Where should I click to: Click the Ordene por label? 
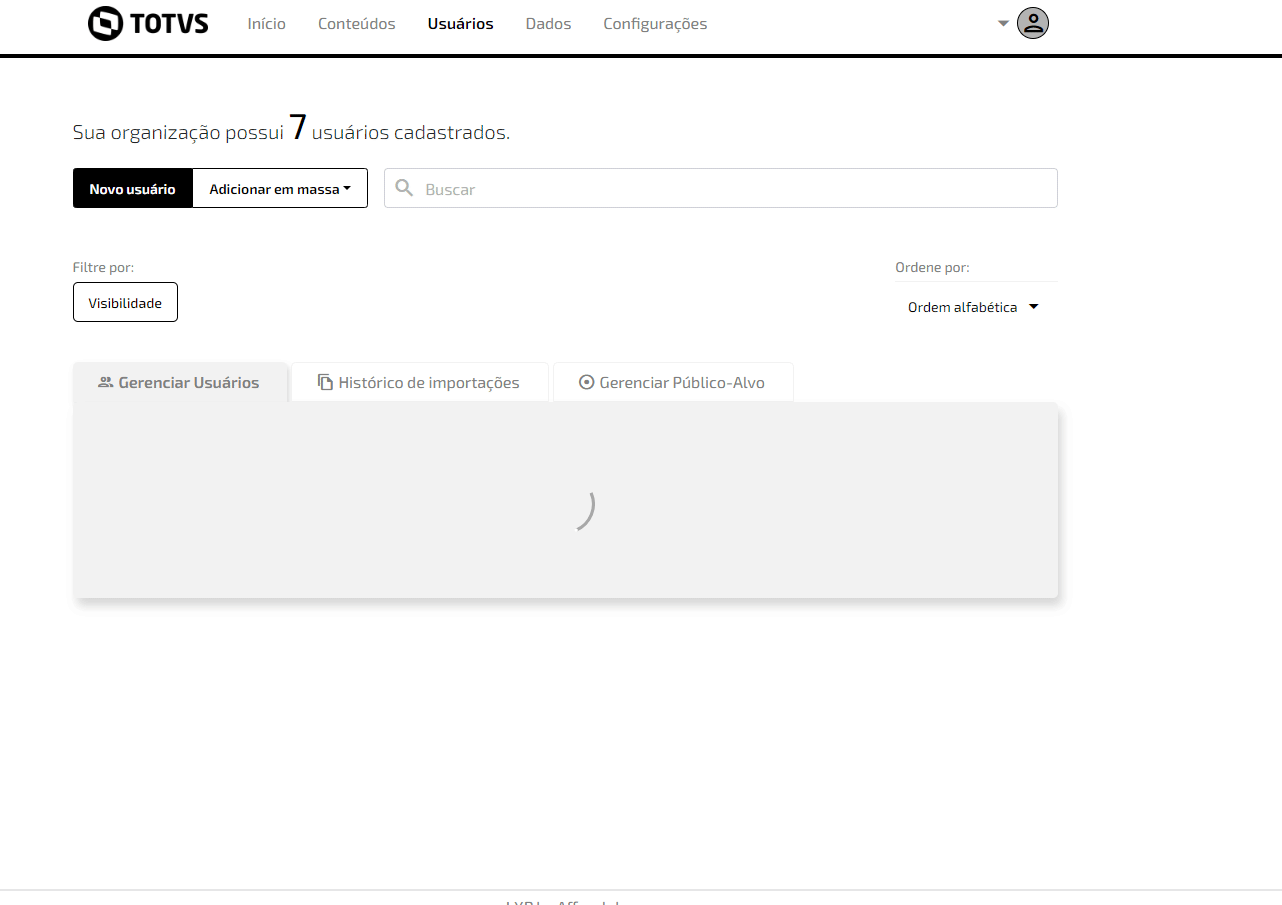coord(932,267)
